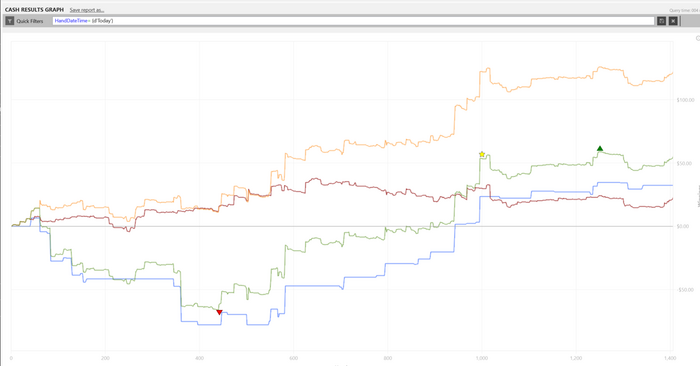Click the partially visible icon at chart's top-right corner
The image size is (700, 366).
point(698,38)
